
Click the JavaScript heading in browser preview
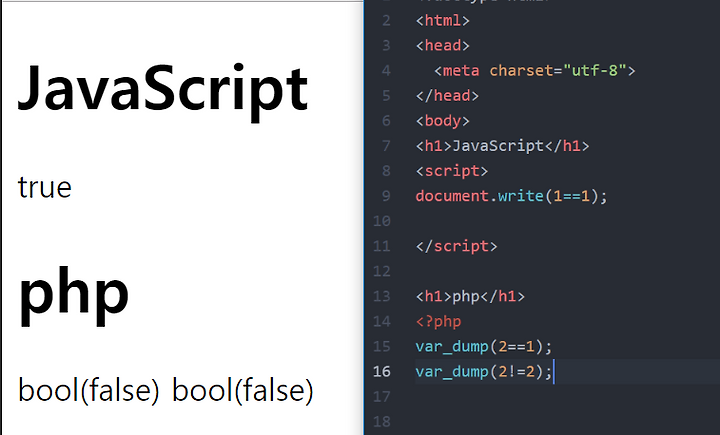click(162, 93)
